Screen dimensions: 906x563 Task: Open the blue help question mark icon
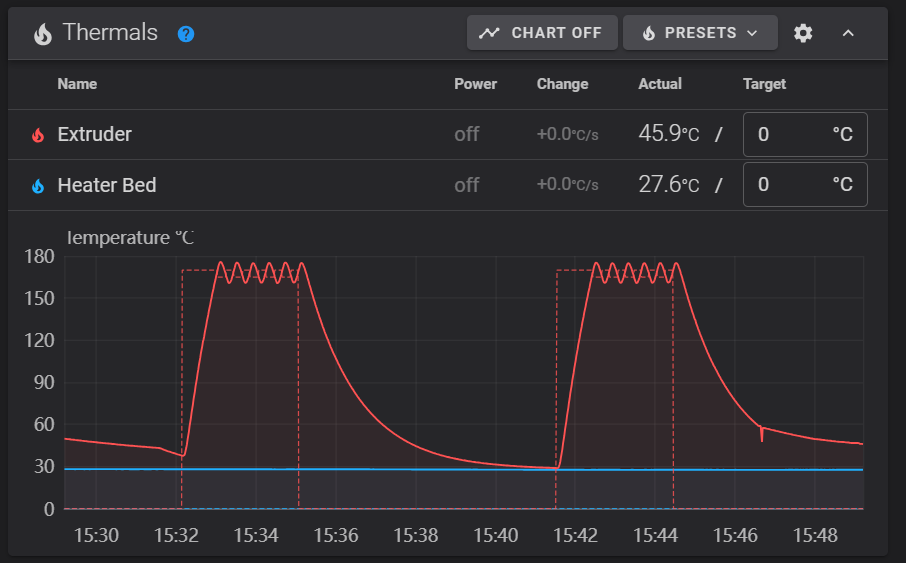pos(186,34)
